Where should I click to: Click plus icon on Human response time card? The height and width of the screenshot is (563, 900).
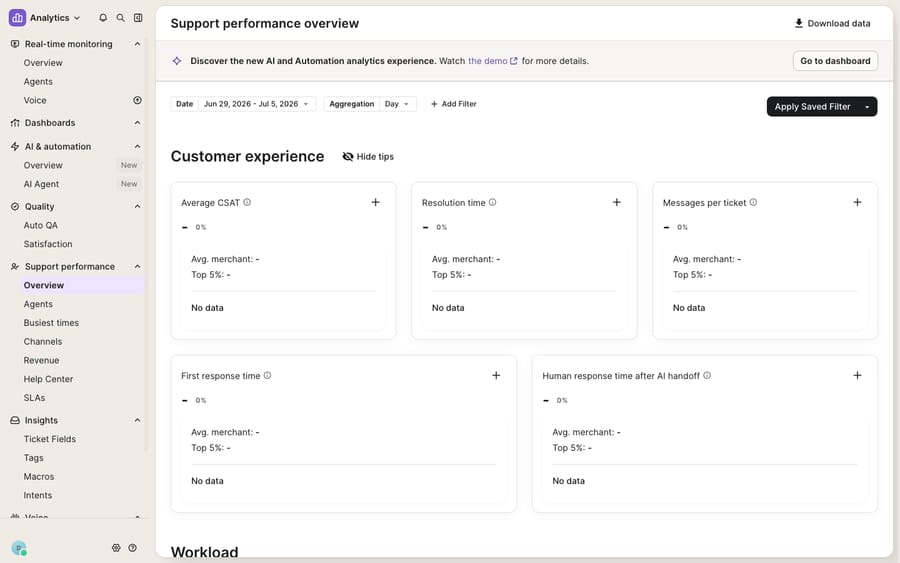pos(857,375)
